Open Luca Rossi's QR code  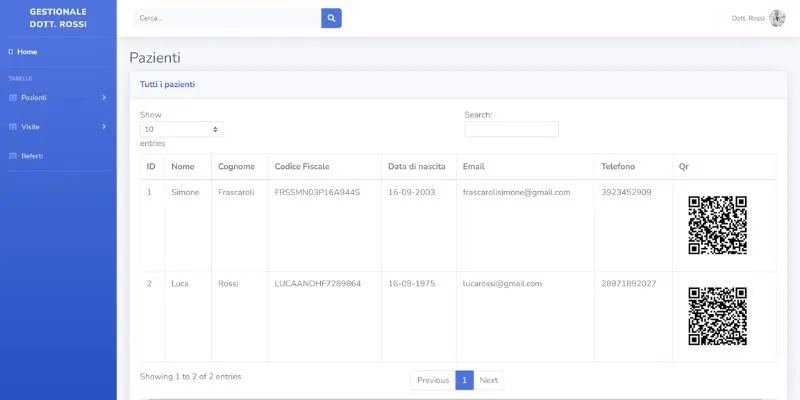[717, 316]
